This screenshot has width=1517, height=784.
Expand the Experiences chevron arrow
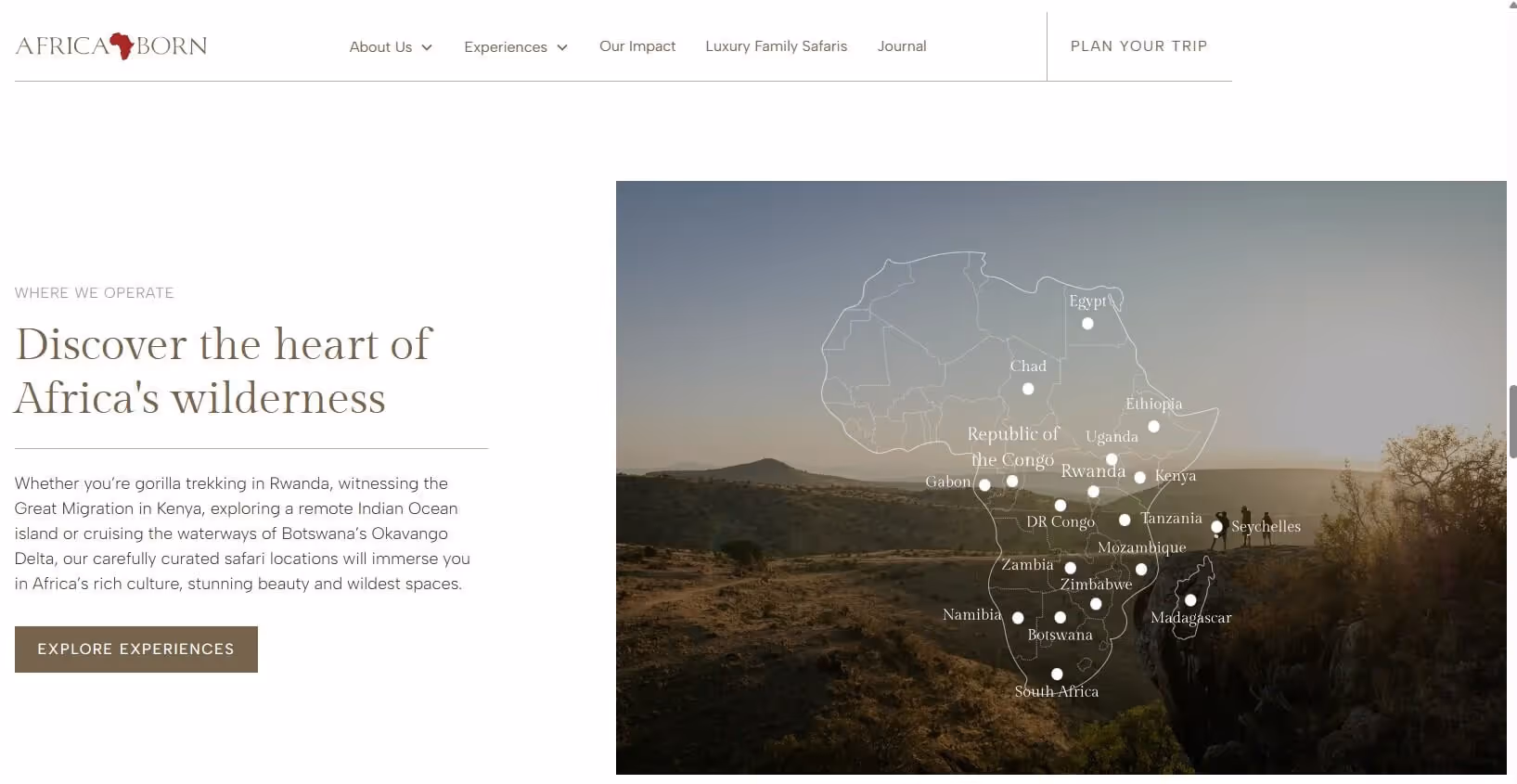pyautogui.click(x=561, y=47)
